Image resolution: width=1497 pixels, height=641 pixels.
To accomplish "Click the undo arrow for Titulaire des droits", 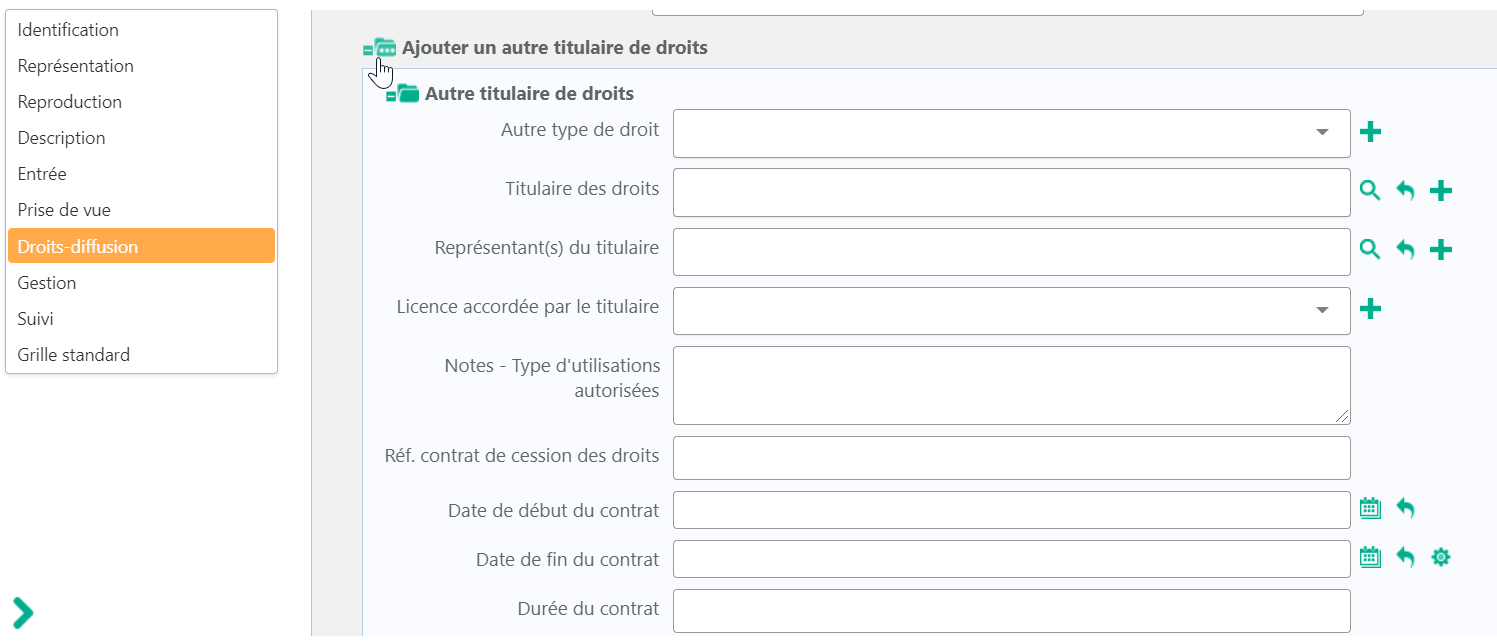I will tap(1406, 191).
